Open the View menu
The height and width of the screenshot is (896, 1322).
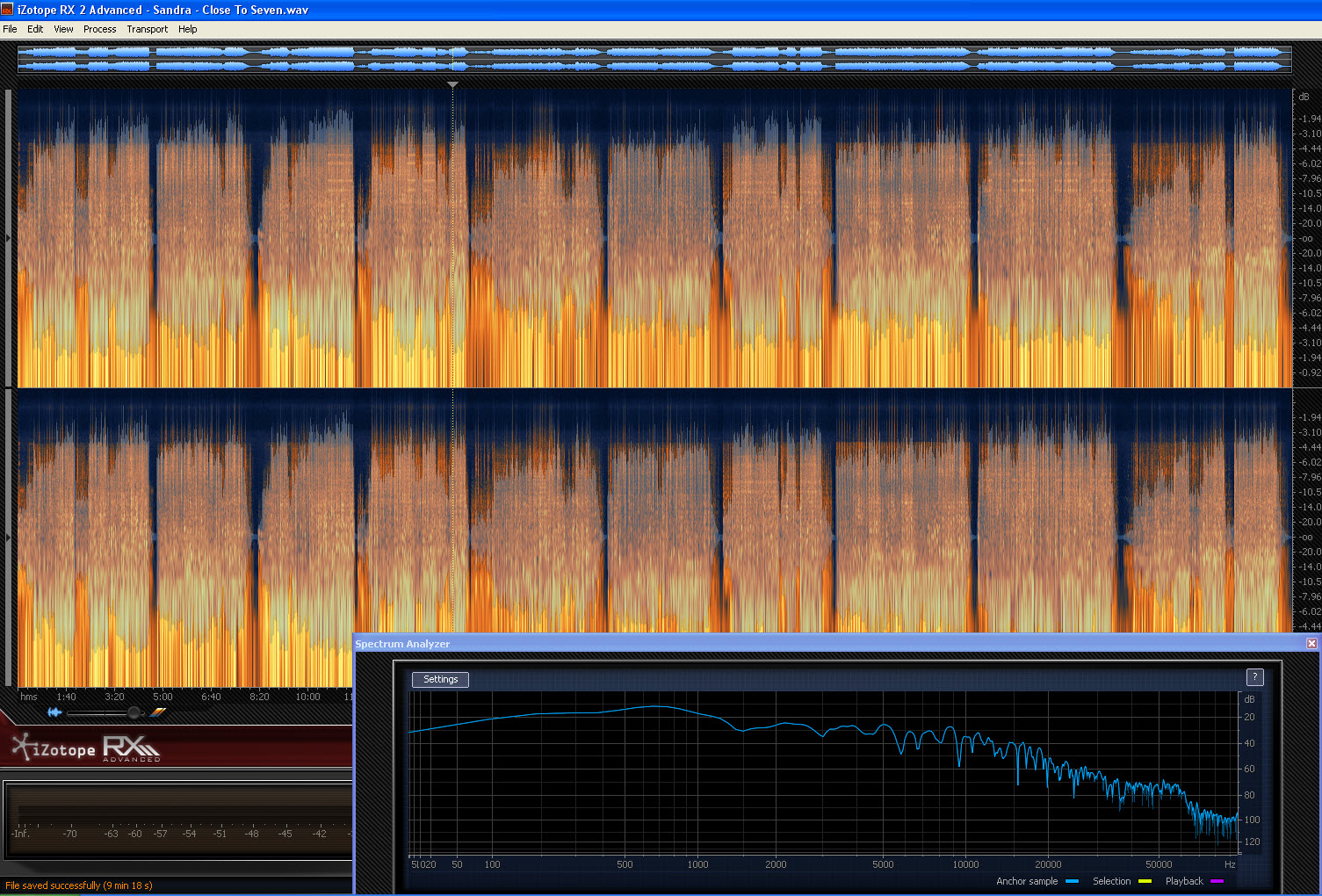[x=63, y=29]
